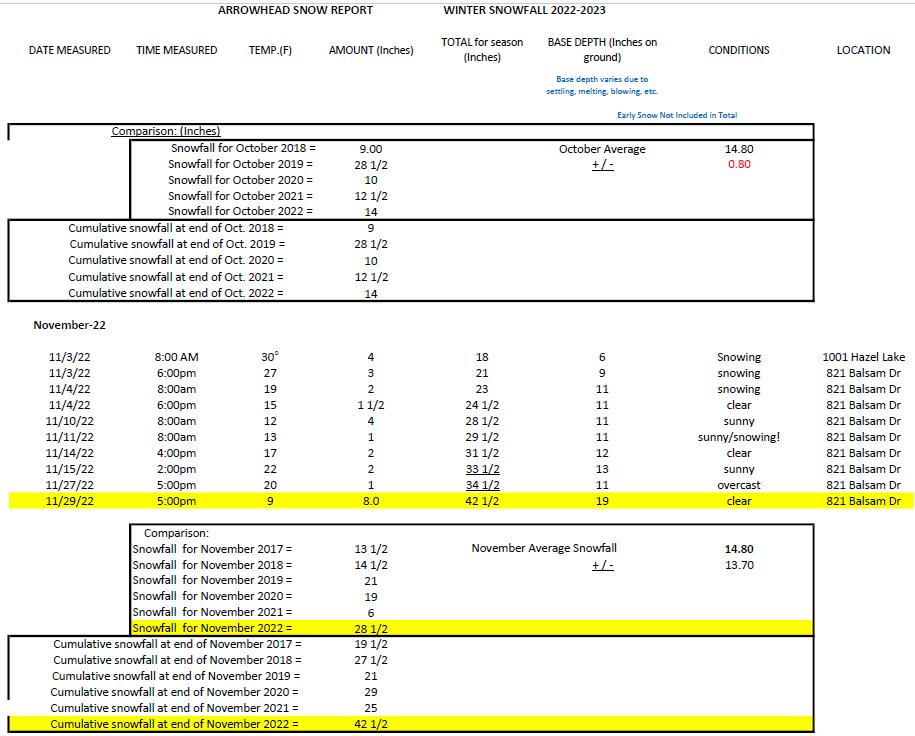
Task: Select Snowfall for October 2019 label
Action: point(240,164)
